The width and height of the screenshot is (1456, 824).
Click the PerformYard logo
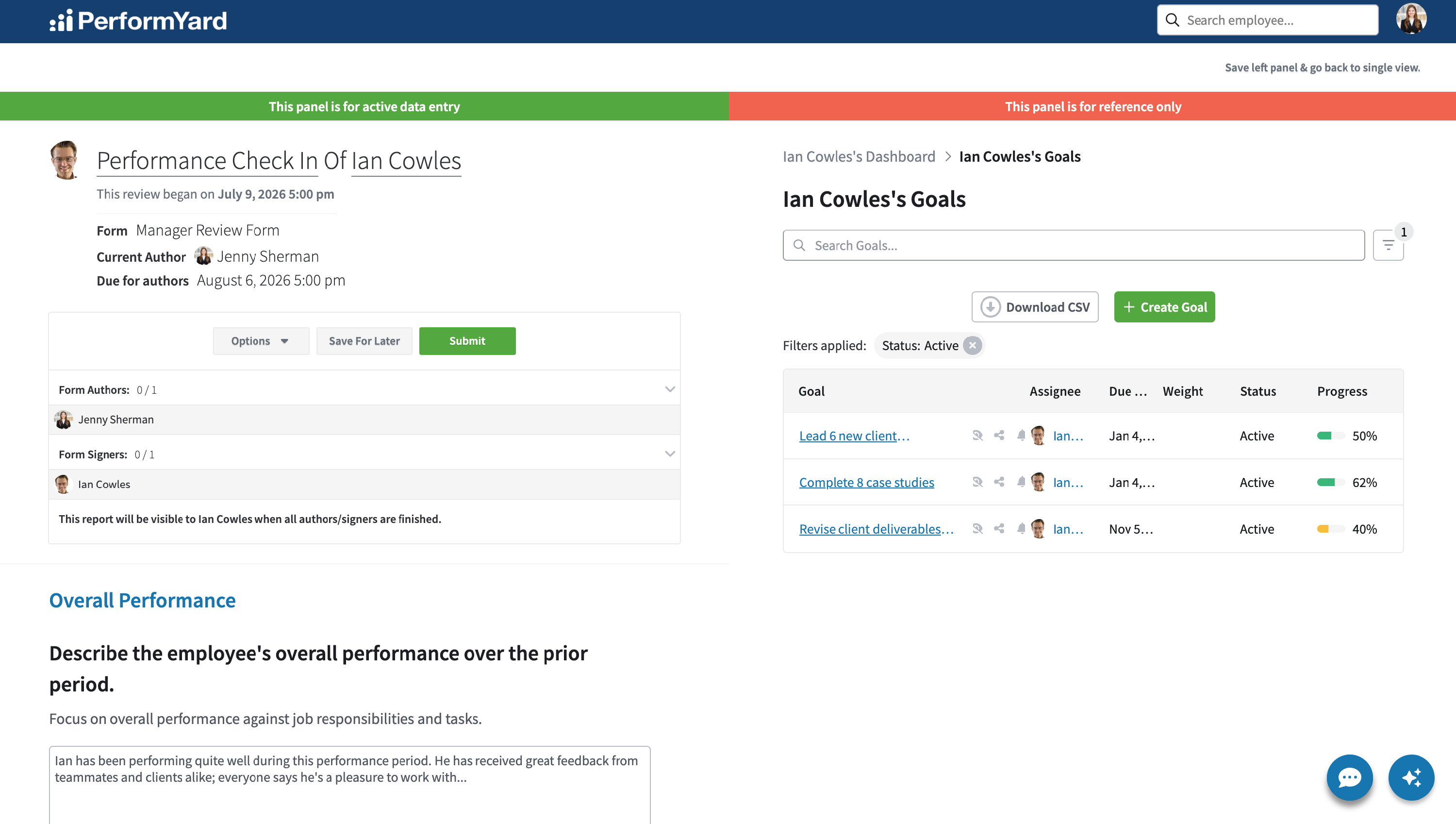click(x=138, y=21)
